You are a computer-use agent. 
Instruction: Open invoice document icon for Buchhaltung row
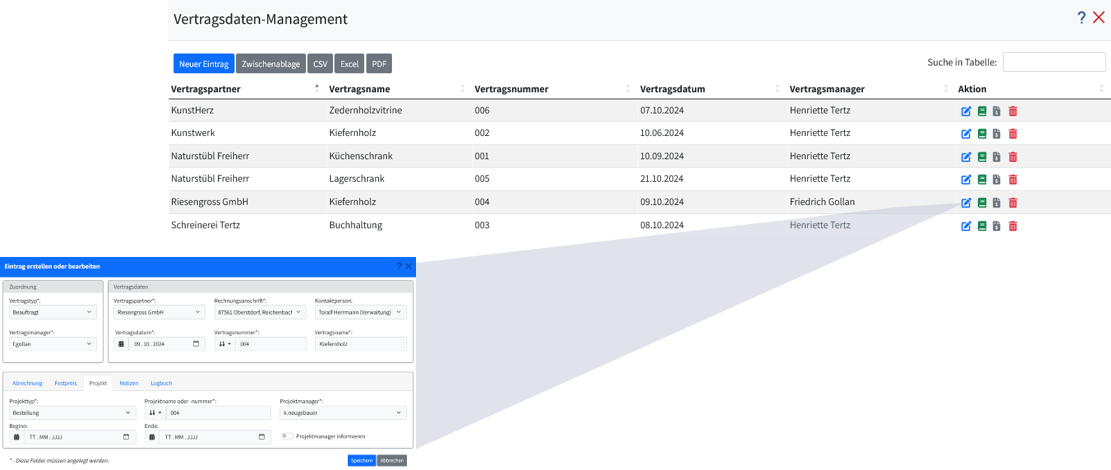pyautogui.click(x=997, y=226)
